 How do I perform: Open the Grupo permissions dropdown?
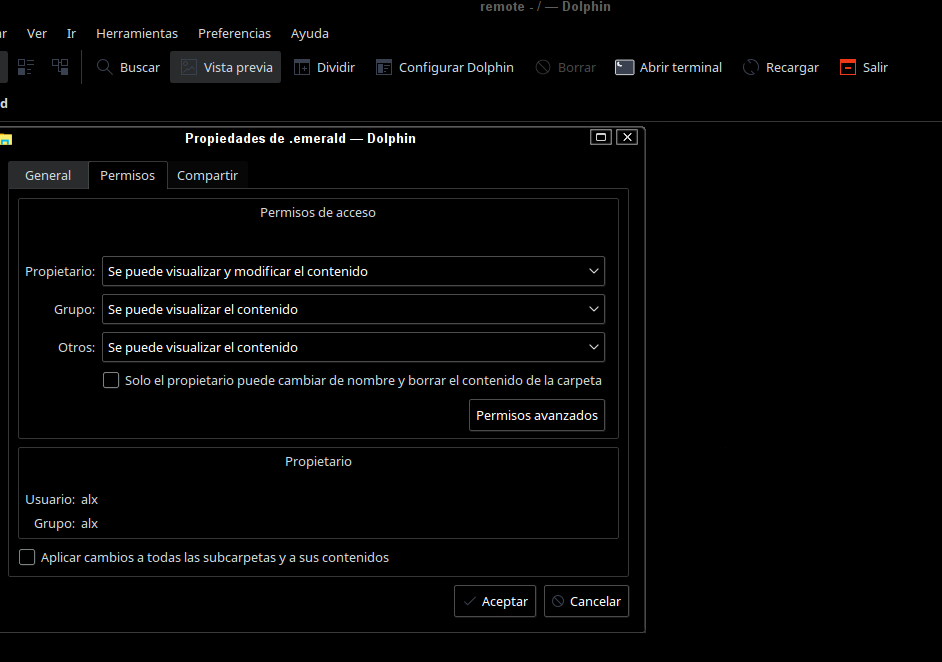coord(353,309)
